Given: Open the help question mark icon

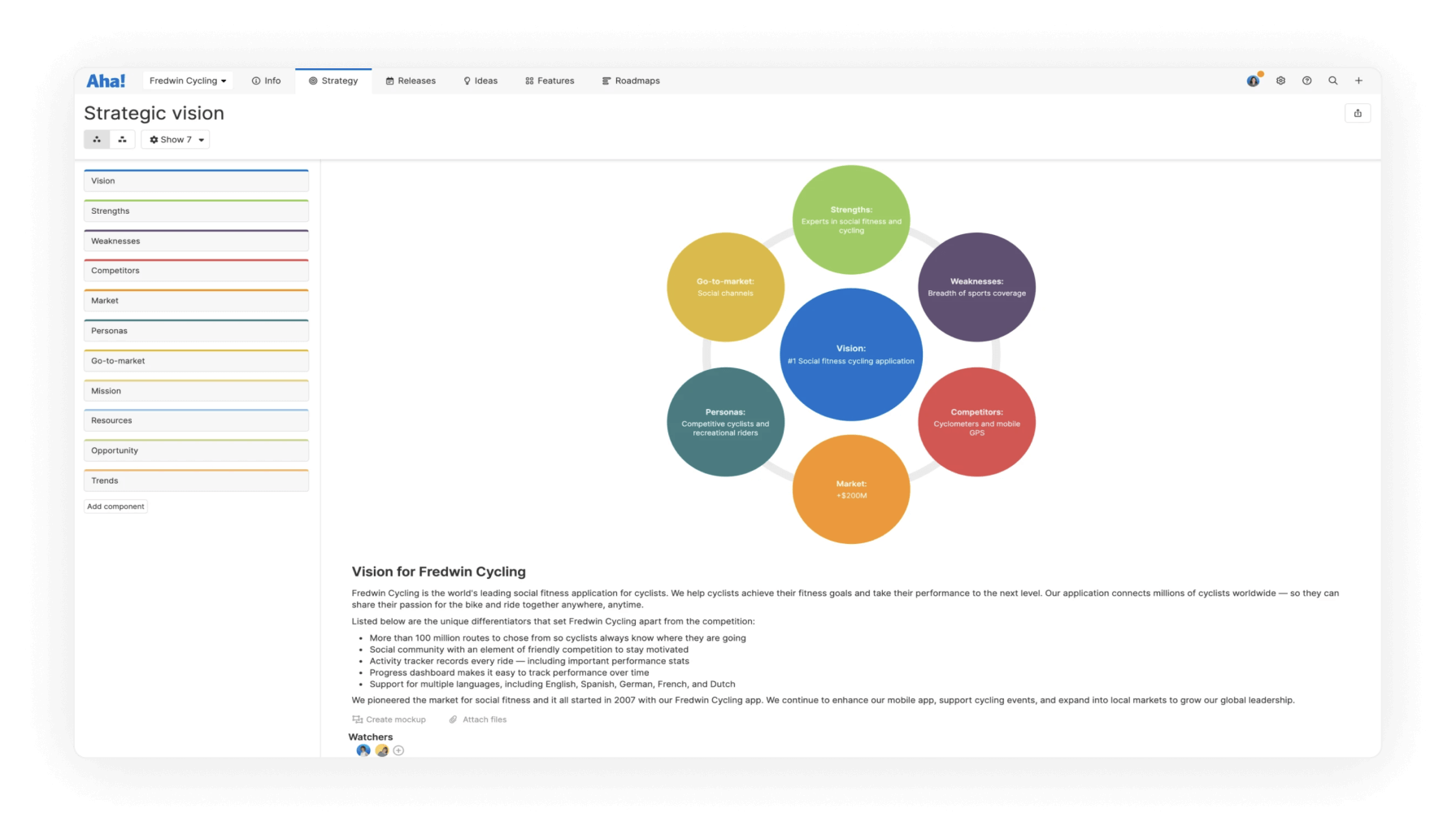Looking at the screenshot, I should pyautogui.click(x=1306, y=80).
